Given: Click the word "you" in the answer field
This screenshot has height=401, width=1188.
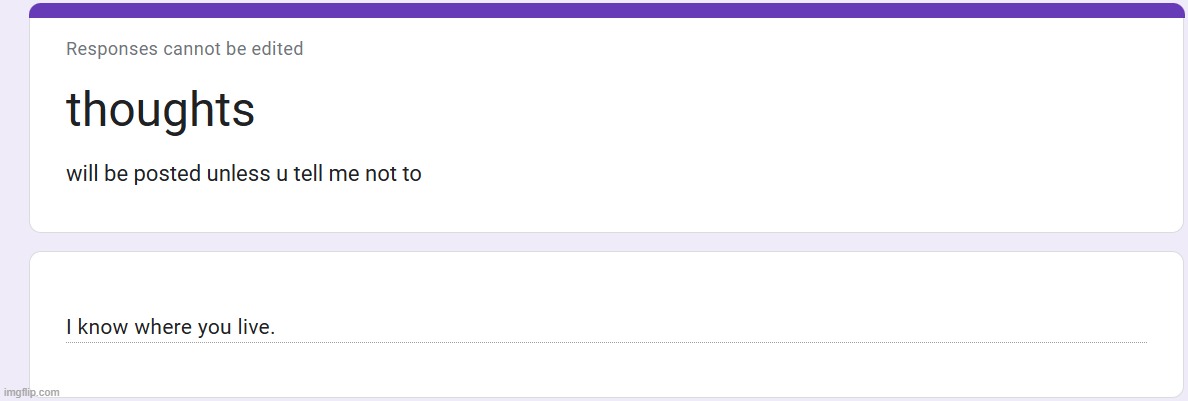Looking at the screenshot, I should [214, 327].
